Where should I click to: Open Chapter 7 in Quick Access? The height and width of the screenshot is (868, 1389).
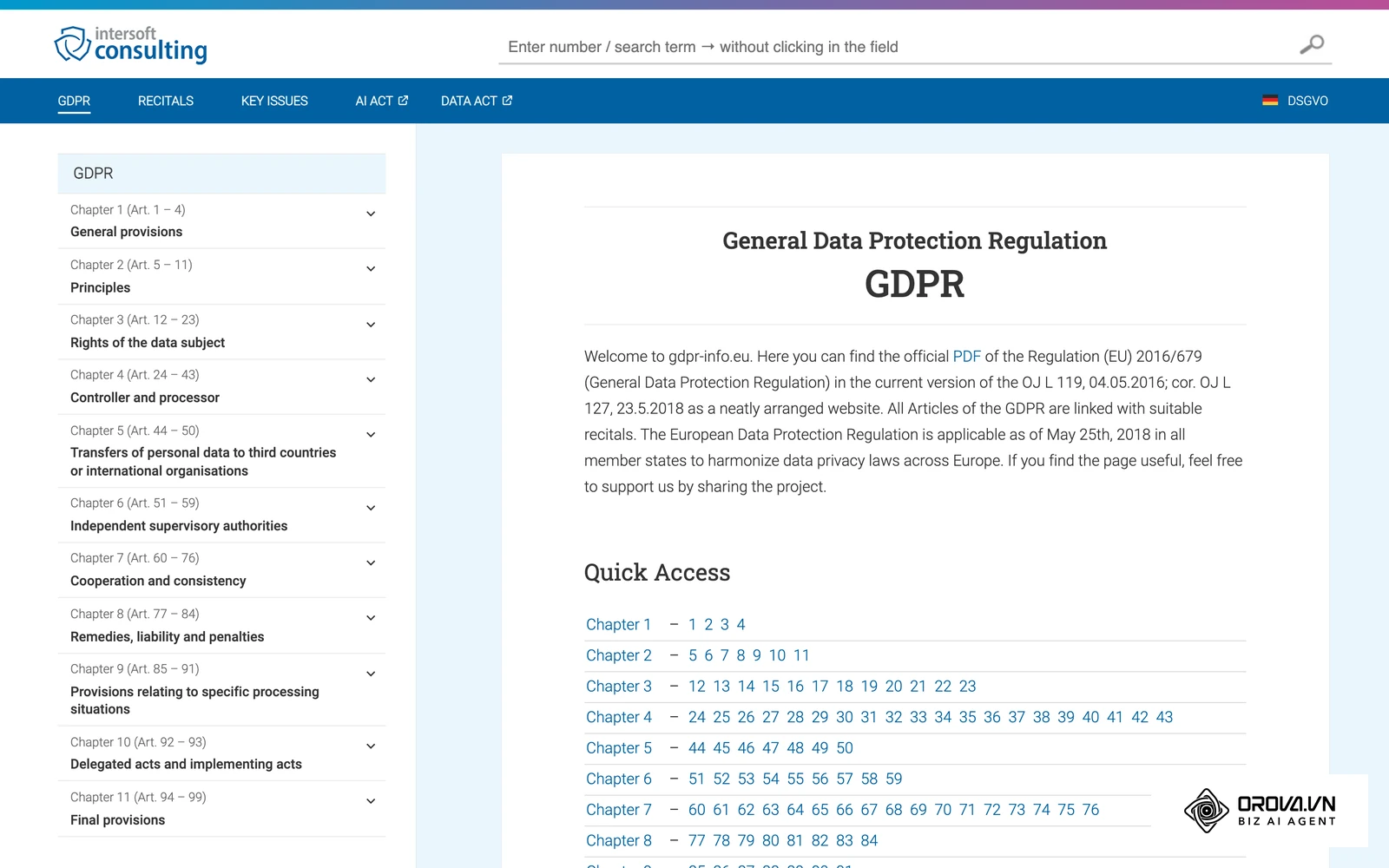[x=618, y=810]
